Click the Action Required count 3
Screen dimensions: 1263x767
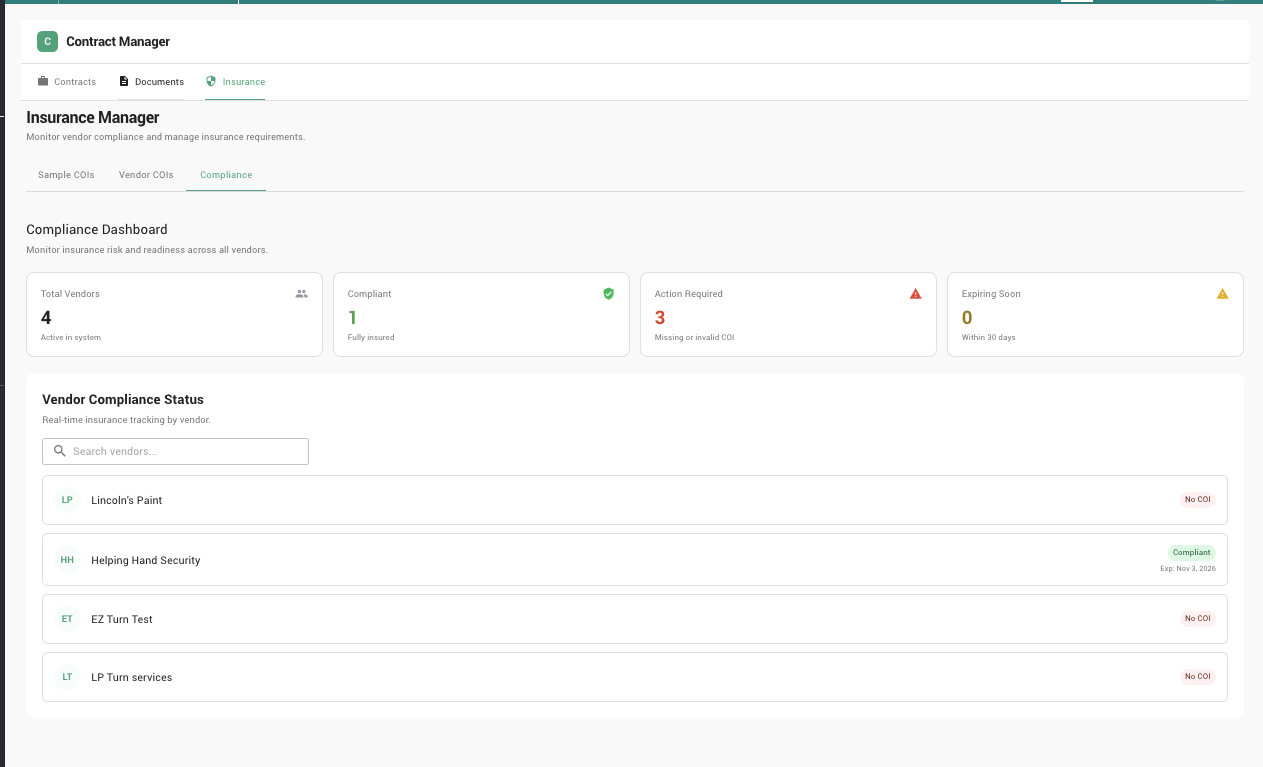point(660,318)
